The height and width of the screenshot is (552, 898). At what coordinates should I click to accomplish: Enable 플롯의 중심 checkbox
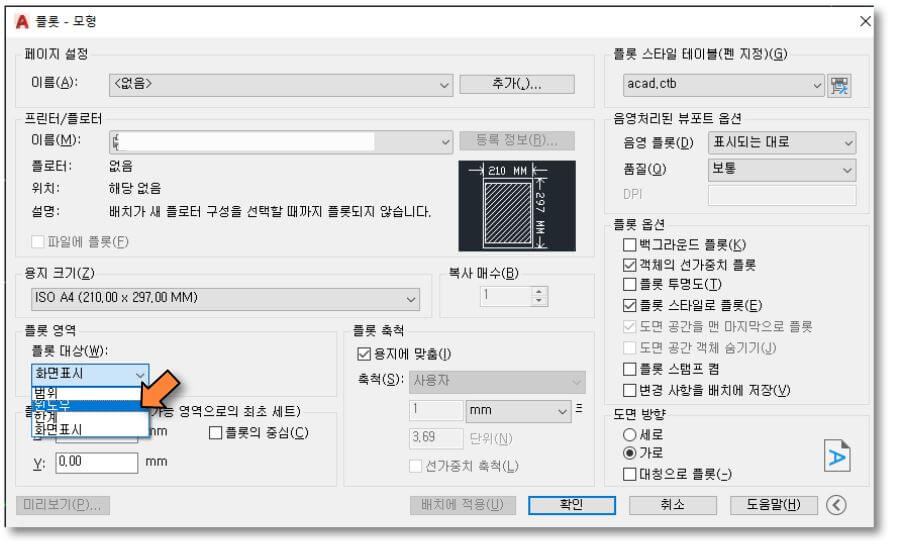pos(215,433)
